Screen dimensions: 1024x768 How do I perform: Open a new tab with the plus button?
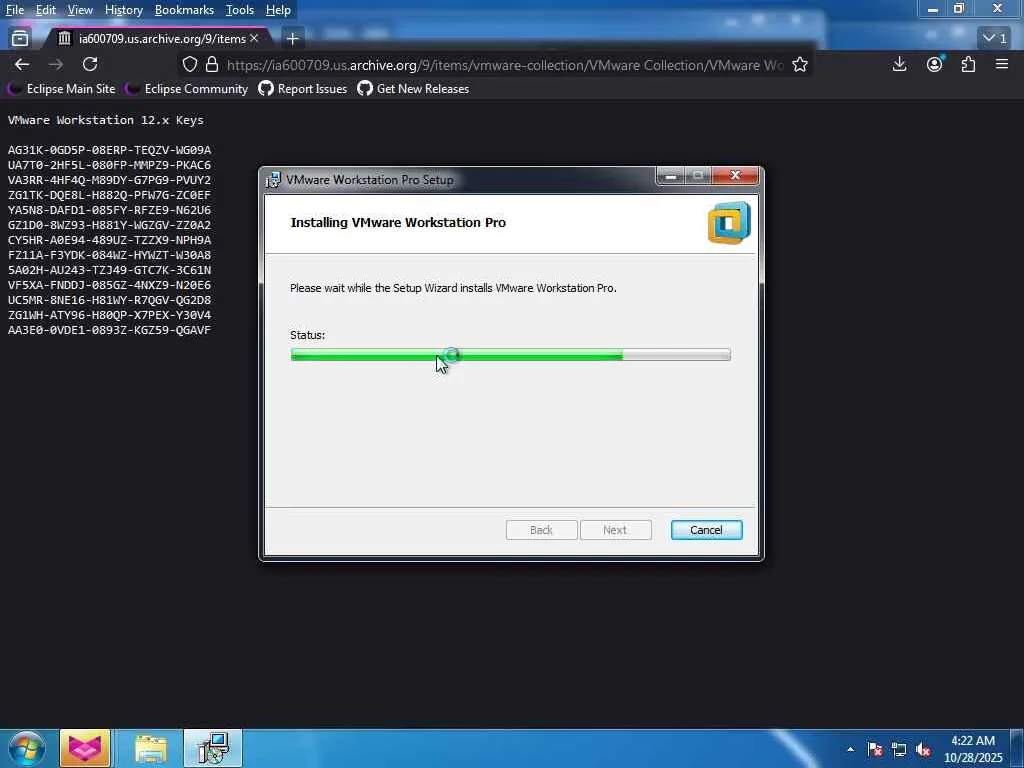tap(293, 39)
